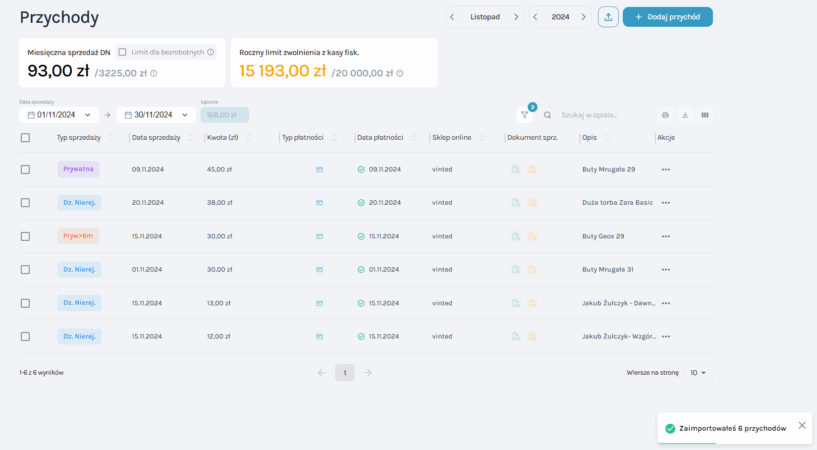Screen dimensions: 817x450
Task: Sort by the Data sprzedaży column header
Action: pyautogui.click(x=156, y=138)
